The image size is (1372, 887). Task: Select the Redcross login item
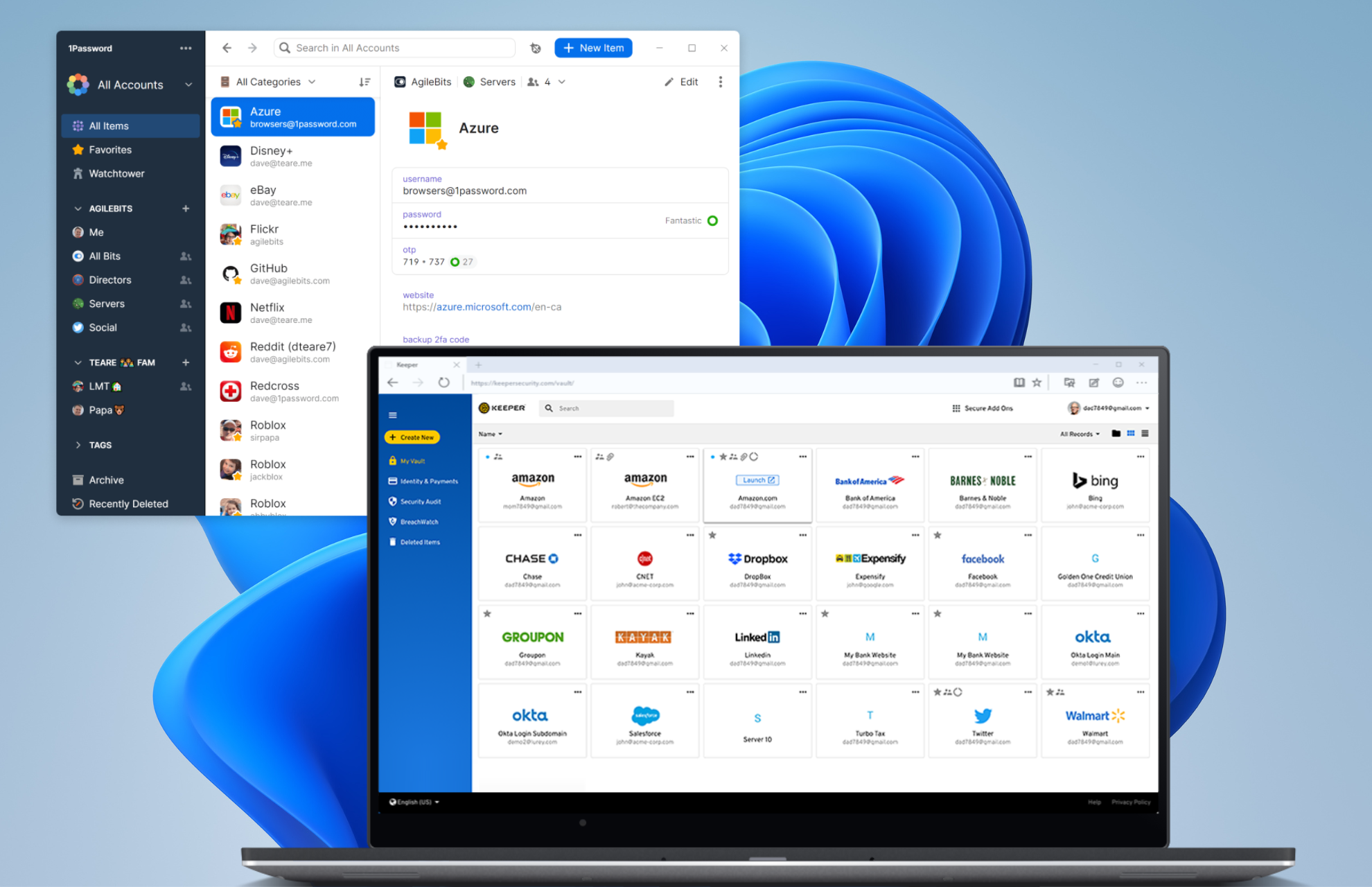[292, 392]
